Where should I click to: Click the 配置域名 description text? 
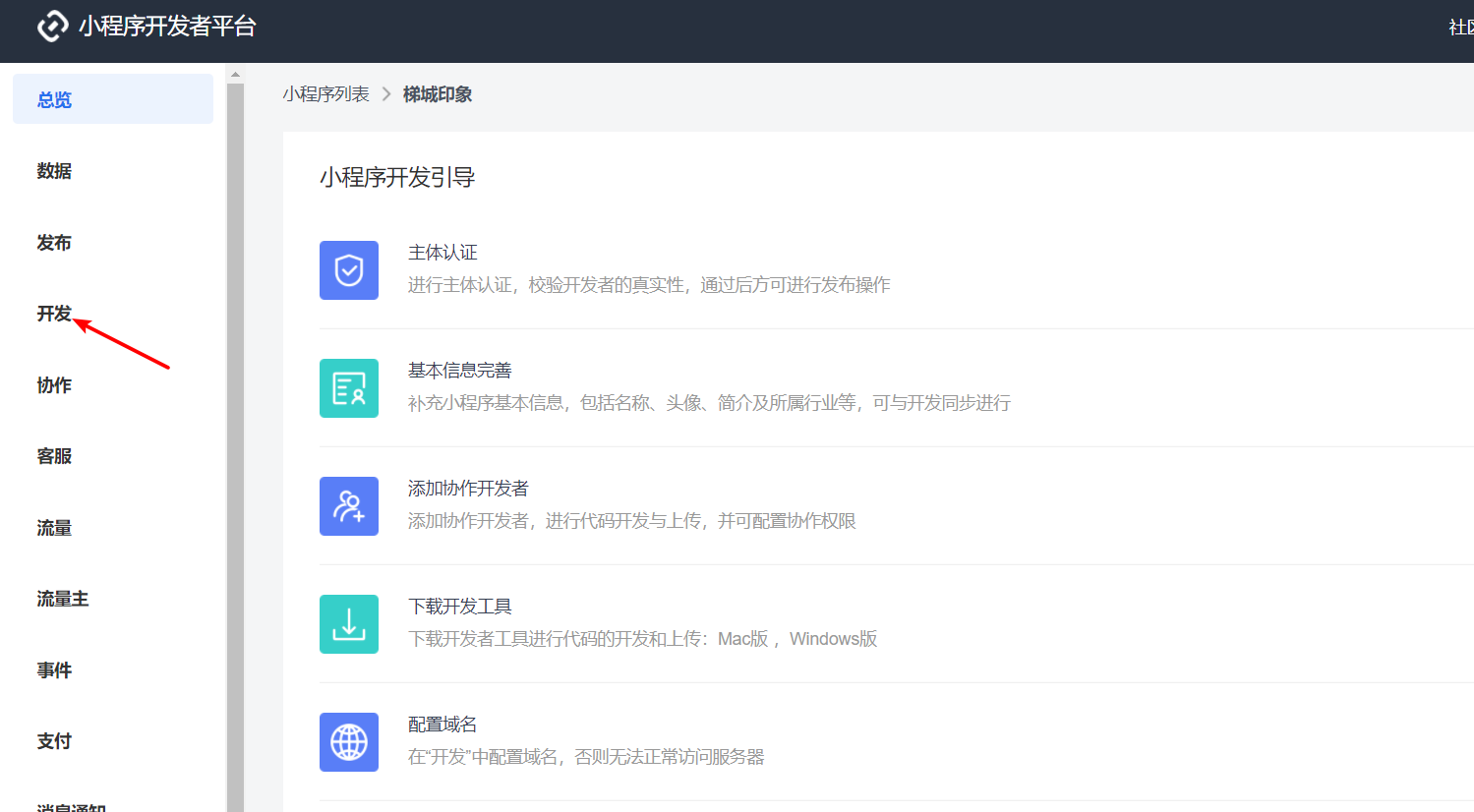[x=586, y=757]
